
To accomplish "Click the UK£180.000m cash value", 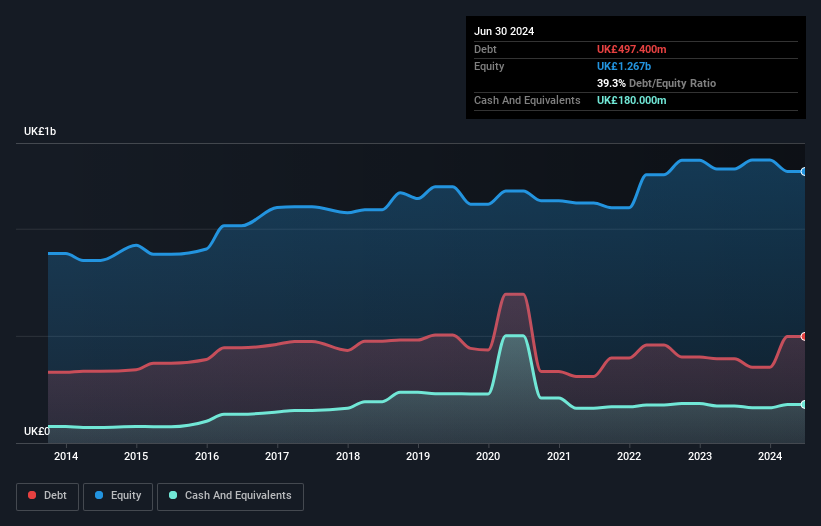I will pyautogui.click(x=631, y=100).
